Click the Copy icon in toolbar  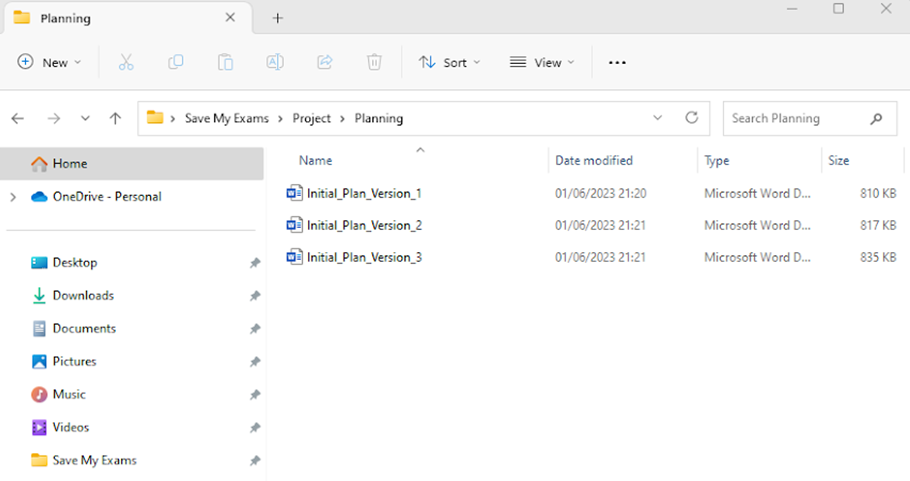[x=176, y=62]
